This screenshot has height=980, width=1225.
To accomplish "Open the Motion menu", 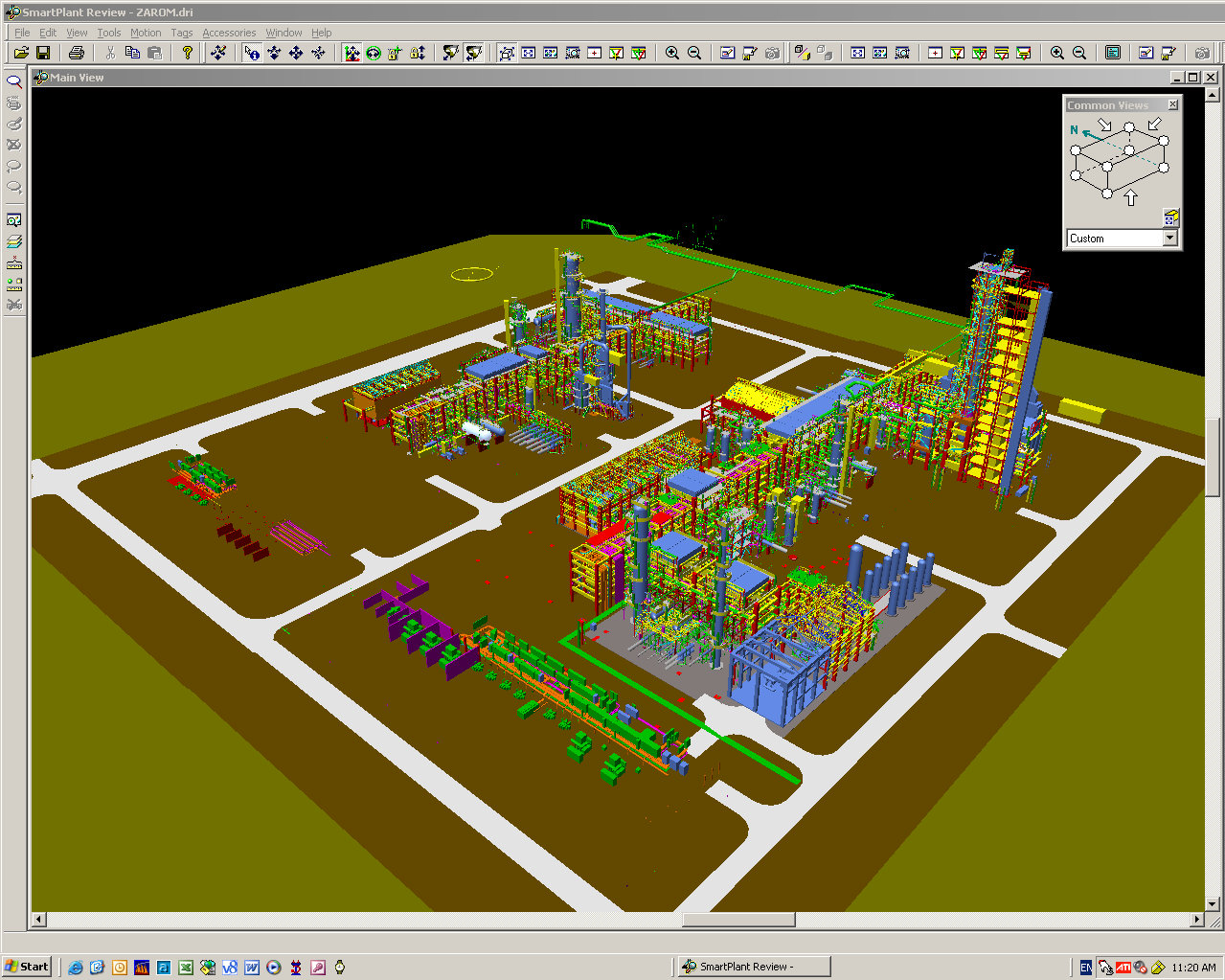I will coord(146,33).
